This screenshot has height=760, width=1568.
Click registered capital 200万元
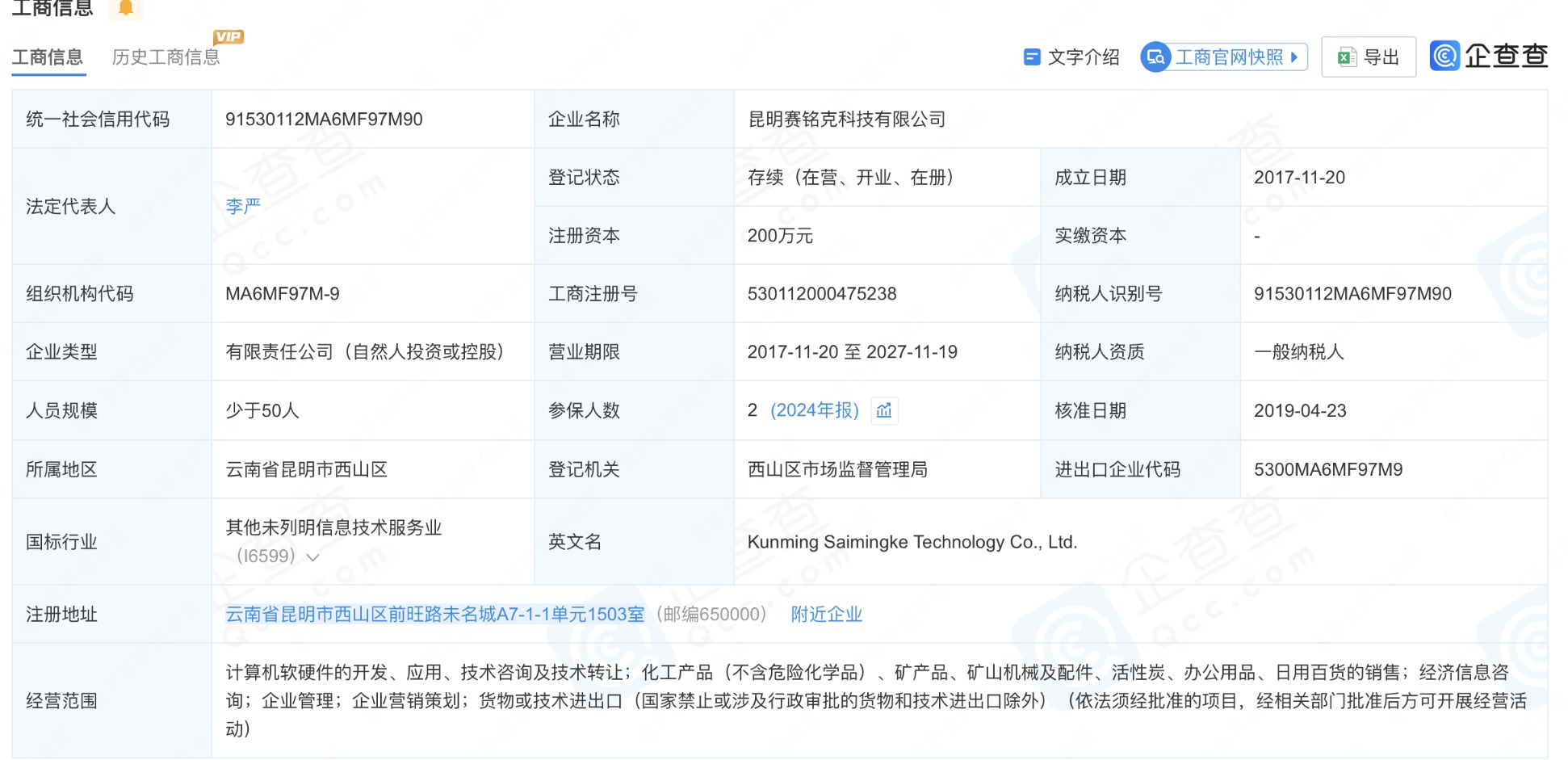point(780,236)
